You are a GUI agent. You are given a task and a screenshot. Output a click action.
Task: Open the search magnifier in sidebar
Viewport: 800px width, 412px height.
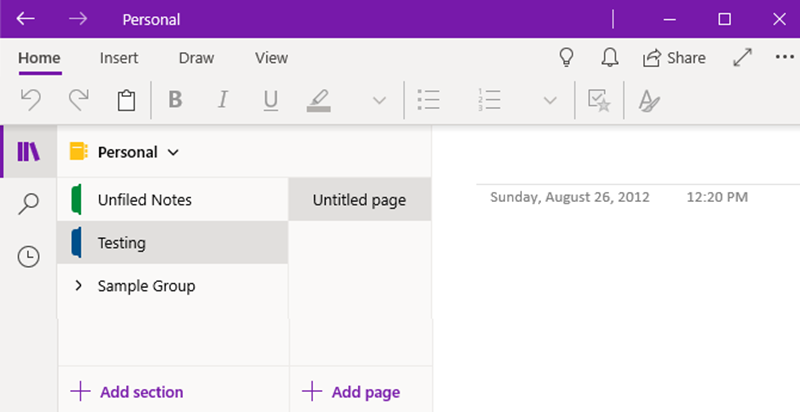29,204
